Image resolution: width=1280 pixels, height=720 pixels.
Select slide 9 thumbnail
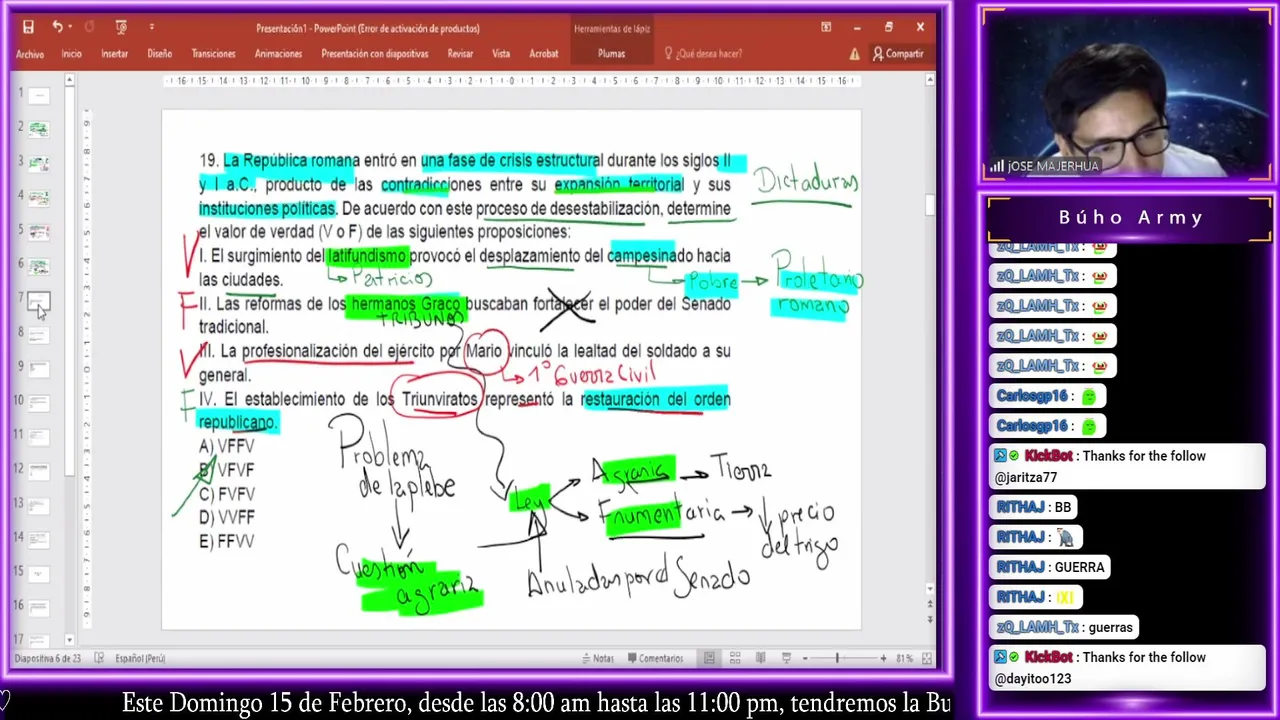pos(38,369)
